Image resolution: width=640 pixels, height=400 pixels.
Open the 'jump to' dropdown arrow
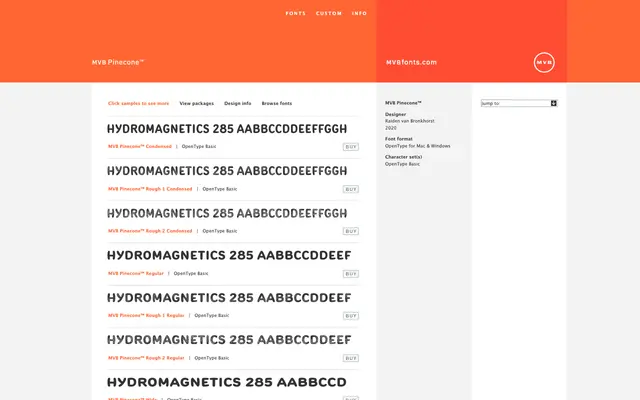coord(553,103)
